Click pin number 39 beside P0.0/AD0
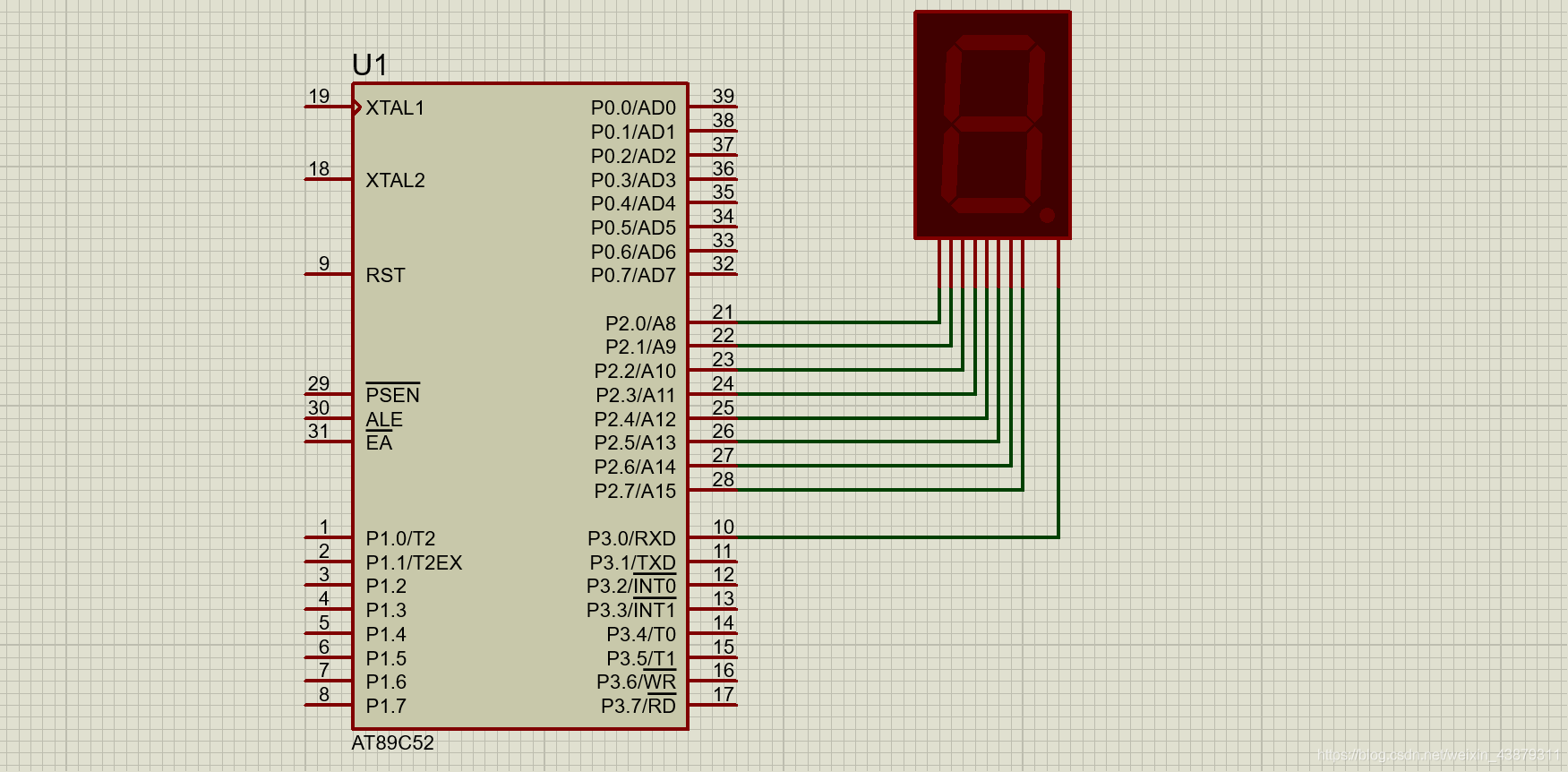The height and width of the screenshot is (772, 1568). point(724,96)
